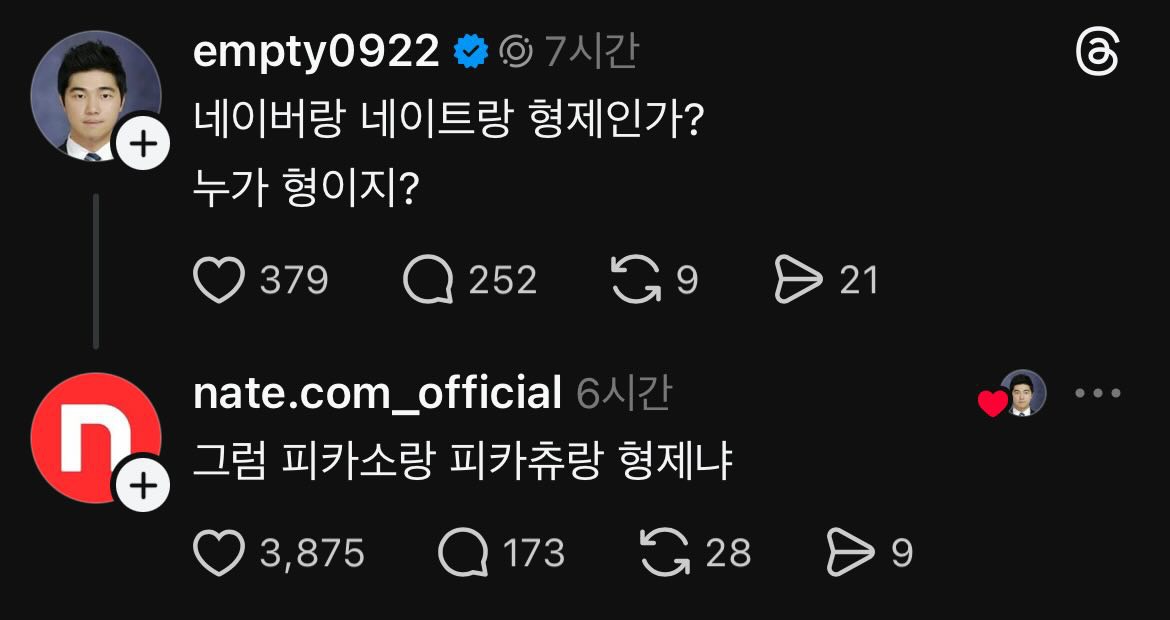The image size is (1170, 620).
Task: Open the three-dot menu on nate reply
Action: point(1098,394)
